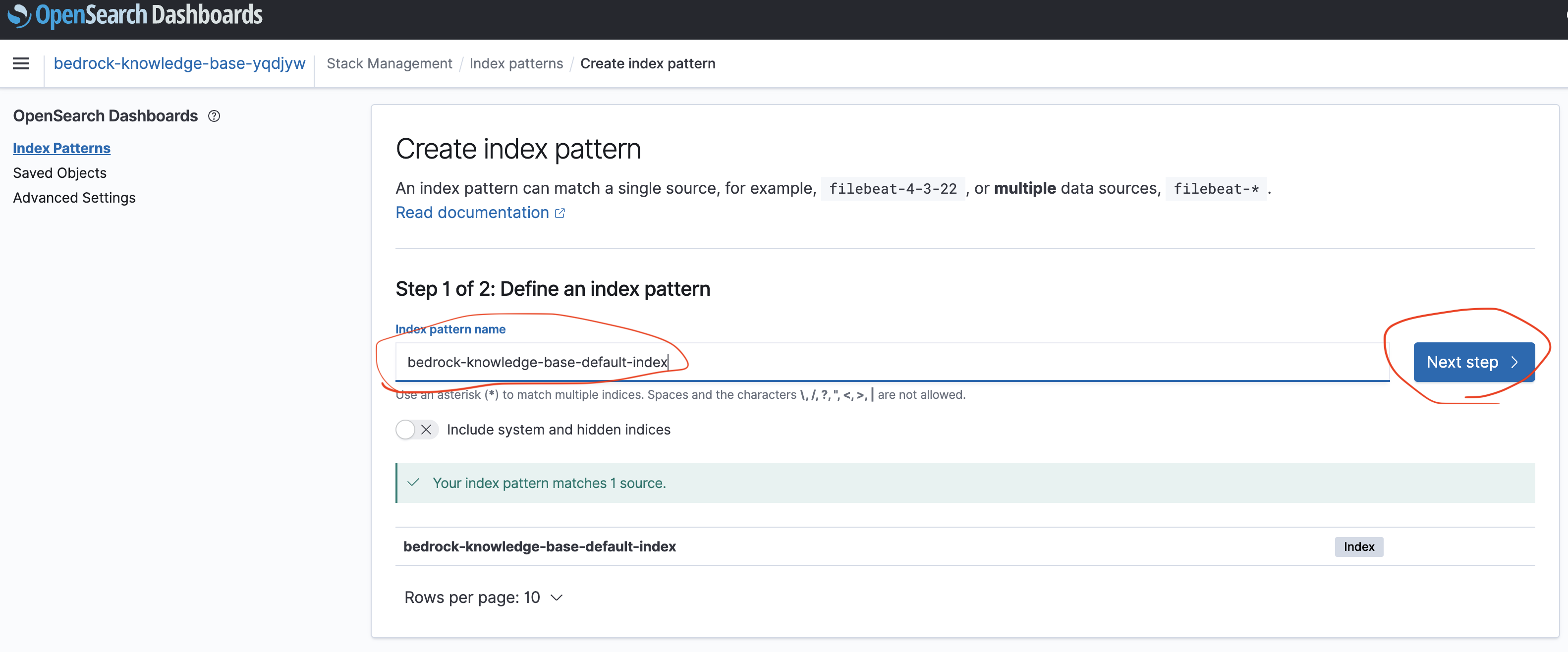Expand the Rows per page dropdown
The image size is (1568, 652).
pyautogui.click(x=484, y=598)
